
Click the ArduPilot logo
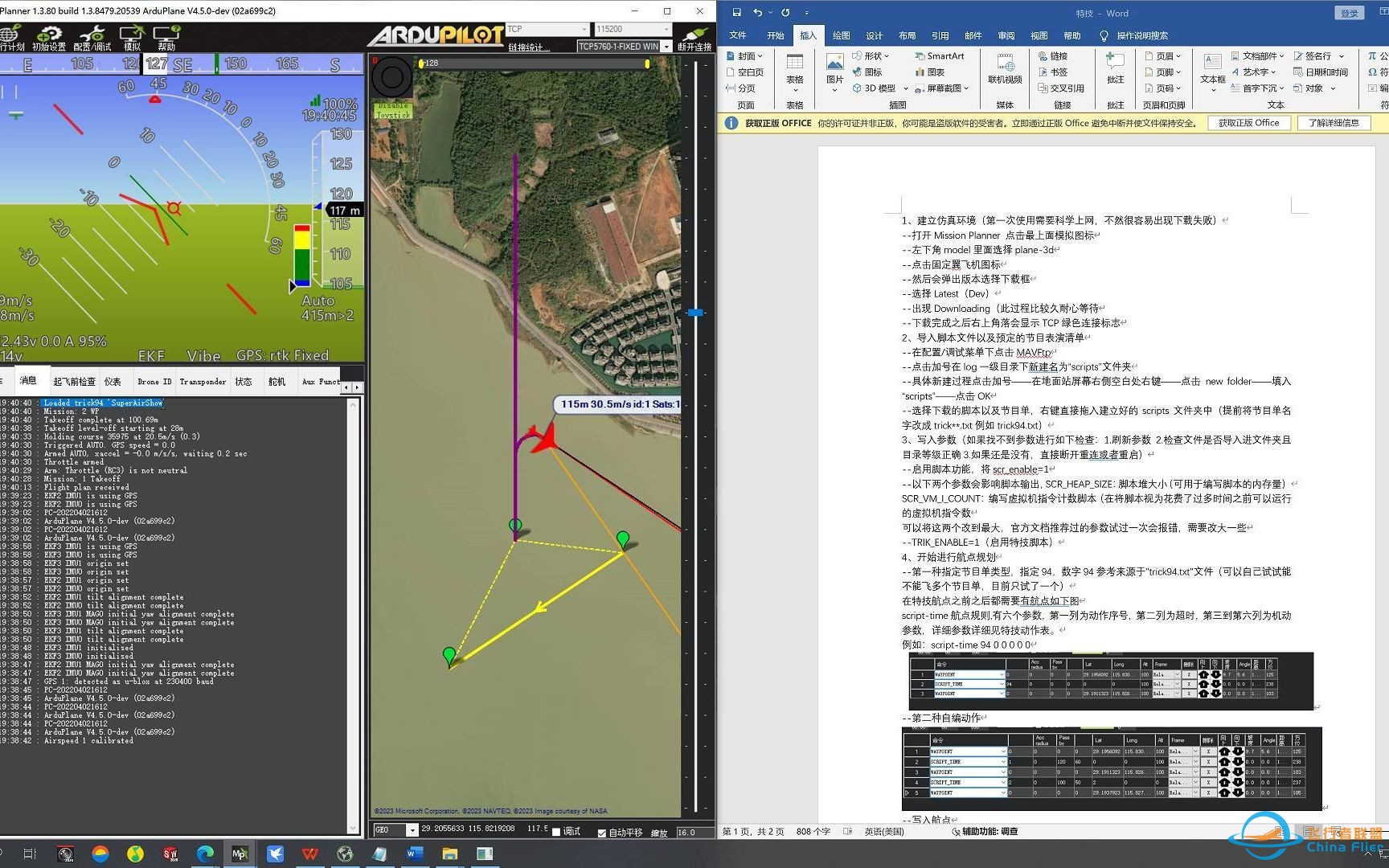436,36
